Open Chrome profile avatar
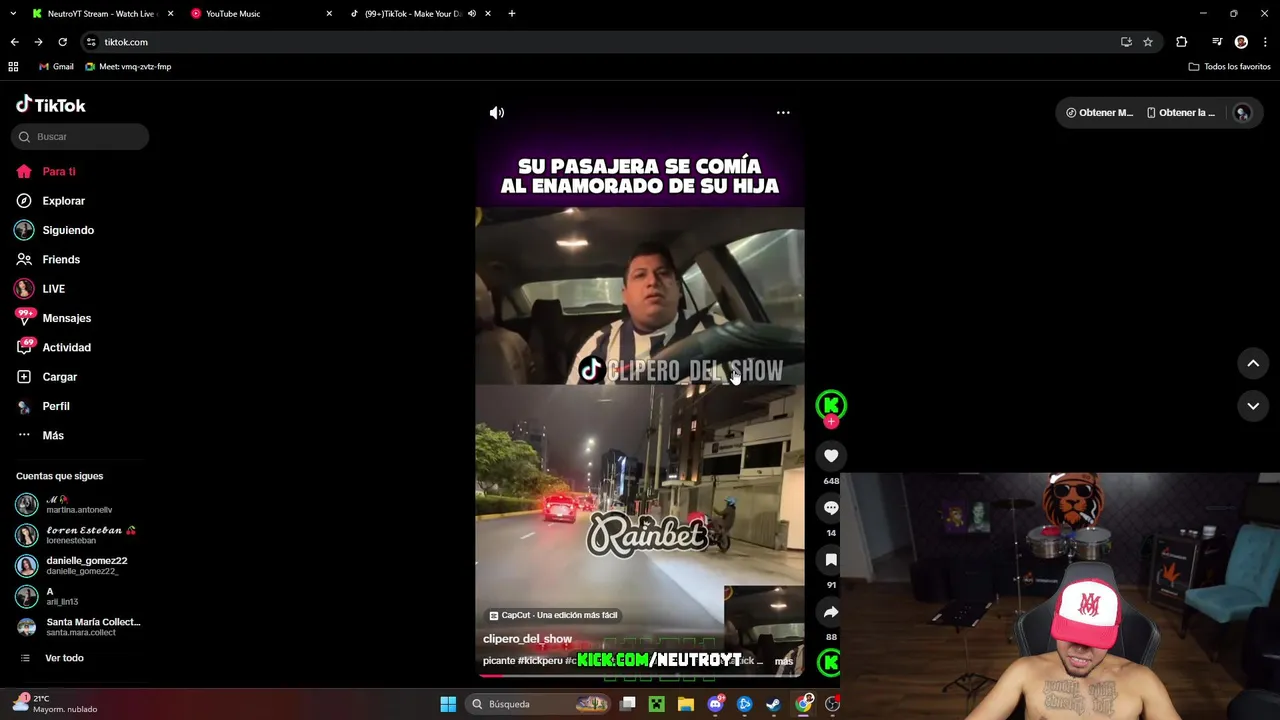 (1241, 42)
